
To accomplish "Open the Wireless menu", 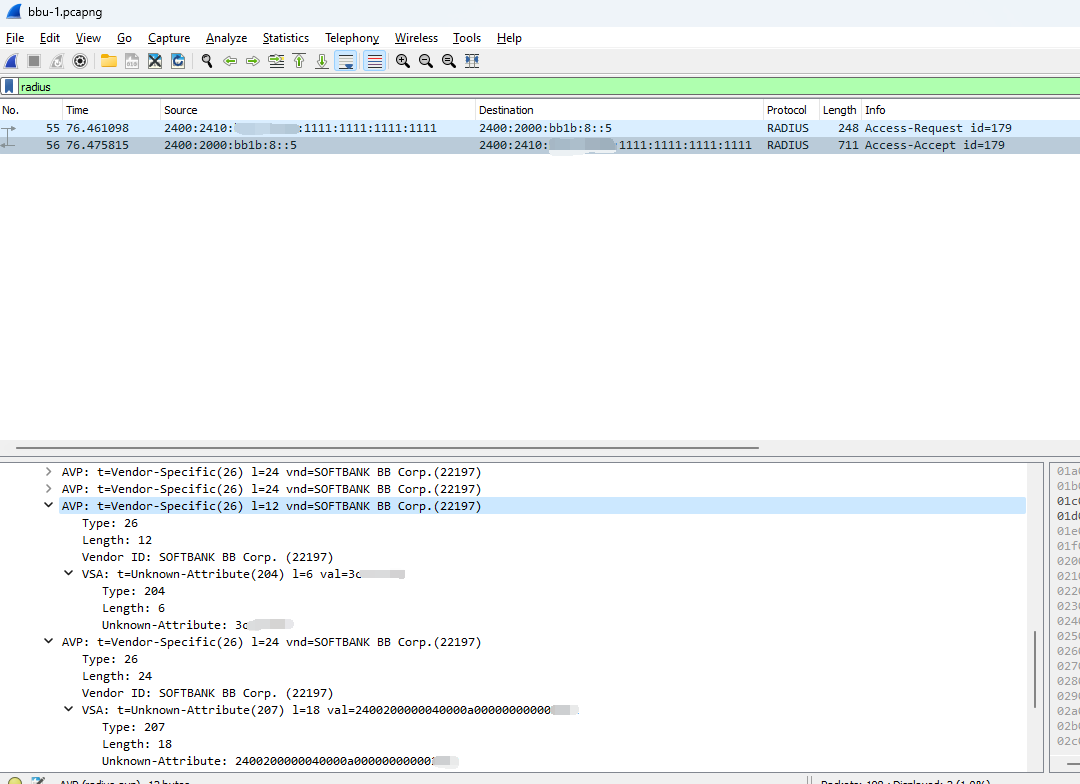I will 416,38.
